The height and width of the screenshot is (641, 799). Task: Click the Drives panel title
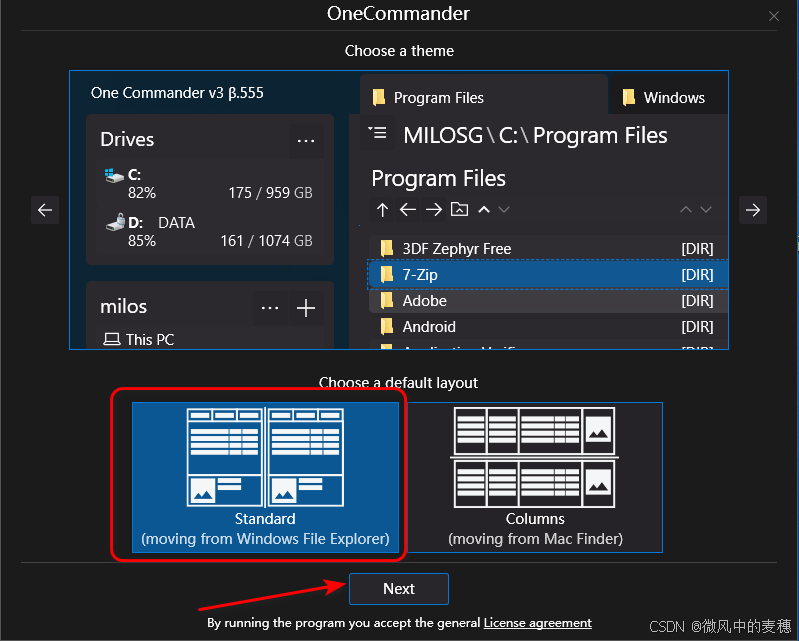click(x=127, y=140)
